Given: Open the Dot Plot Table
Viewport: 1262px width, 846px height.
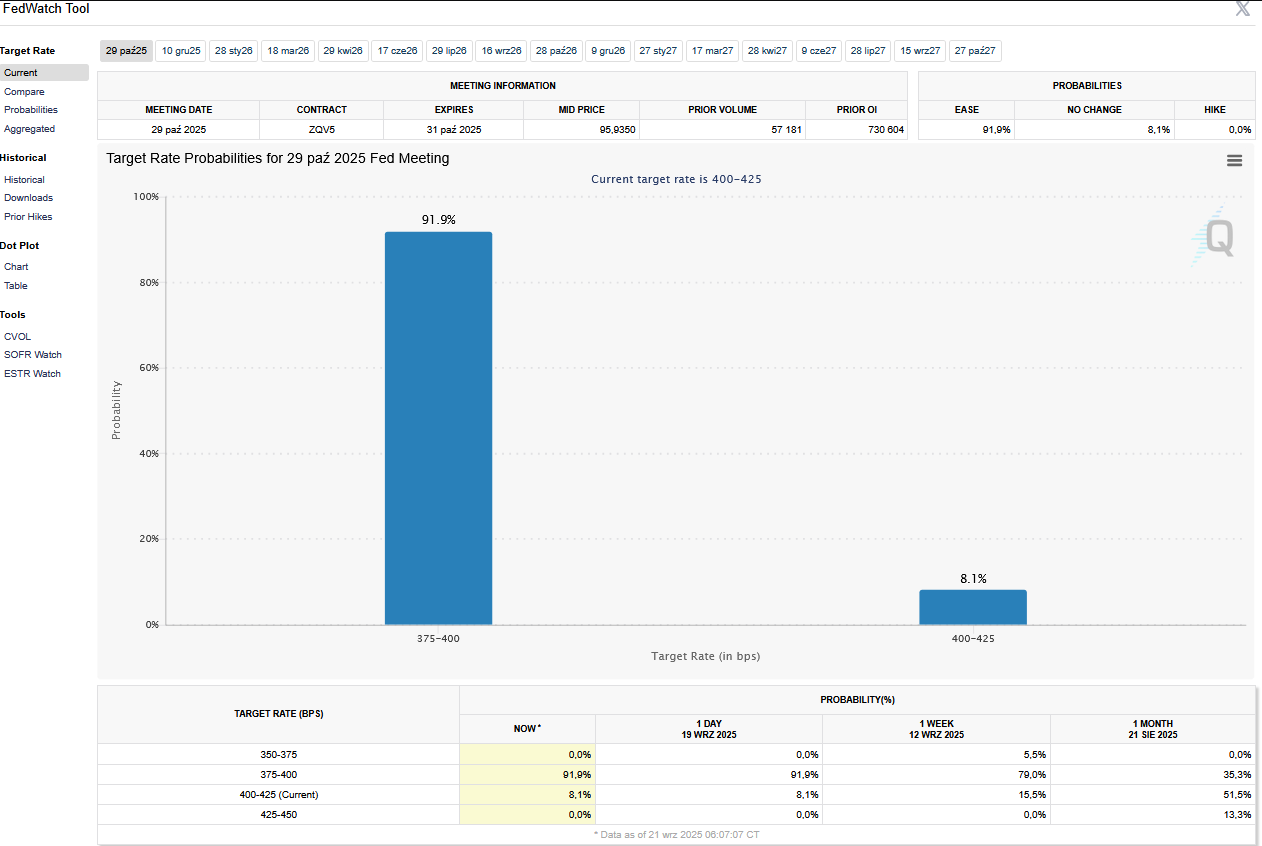Looking at the screenshot, I should coord(16,286).
